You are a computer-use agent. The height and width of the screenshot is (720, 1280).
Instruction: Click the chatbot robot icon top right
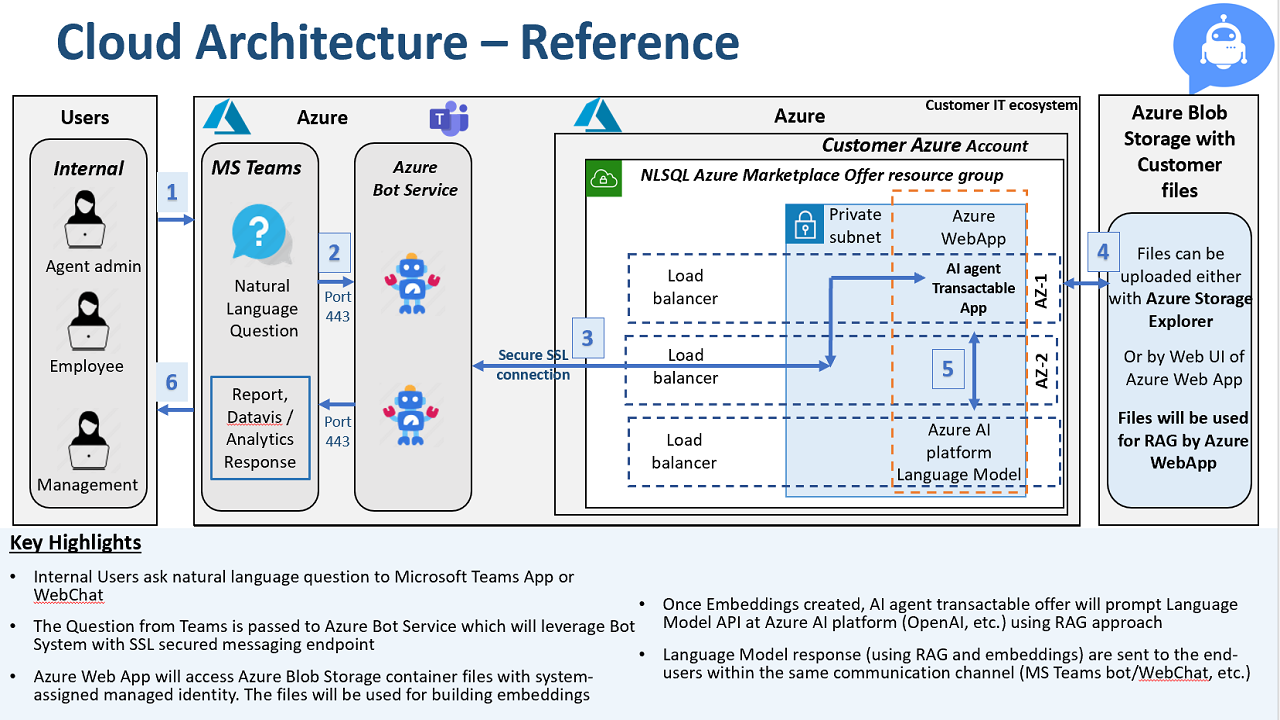1225,46
